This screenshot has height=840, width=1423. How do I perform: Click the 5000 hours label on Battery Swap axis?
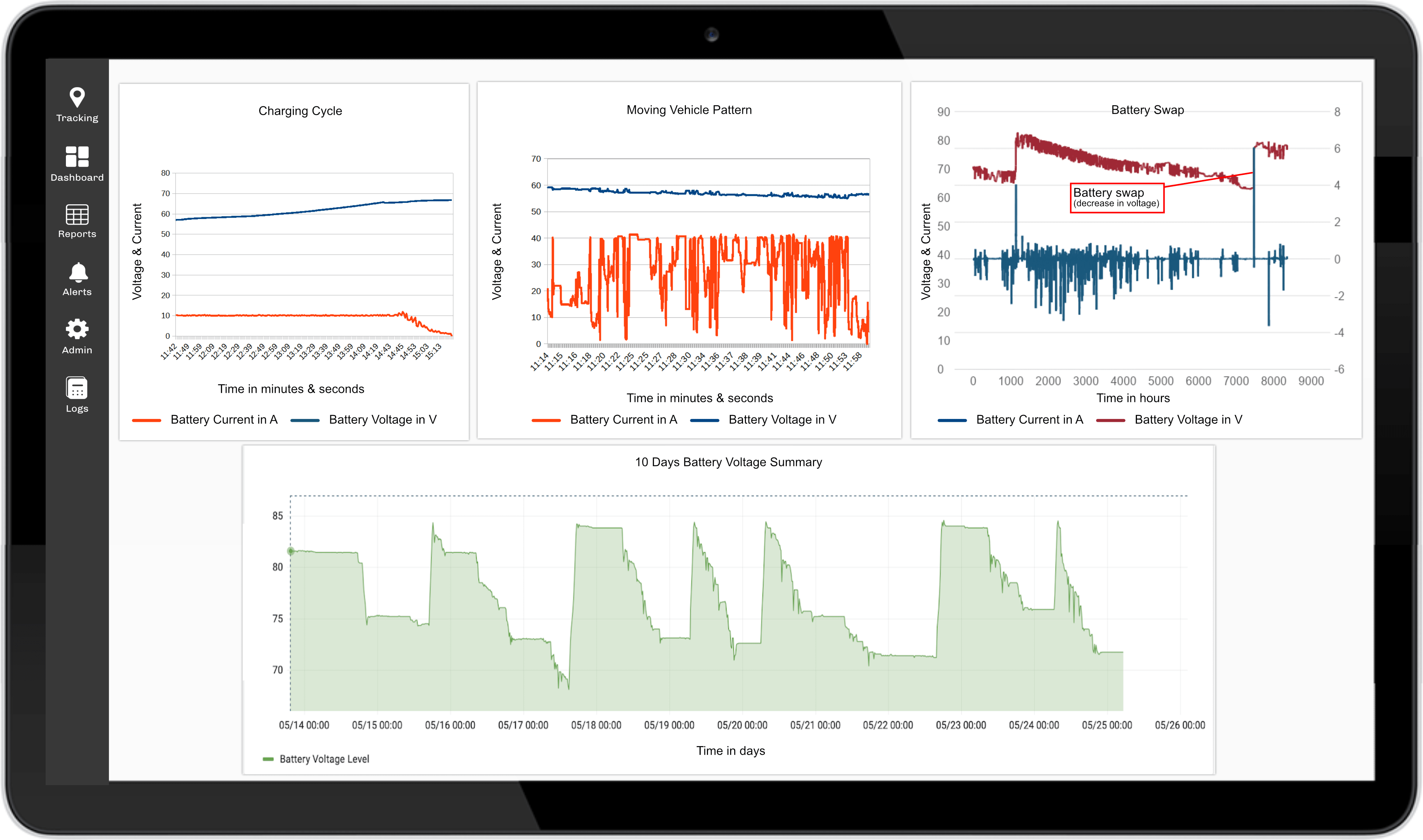tap(1160, 381)
